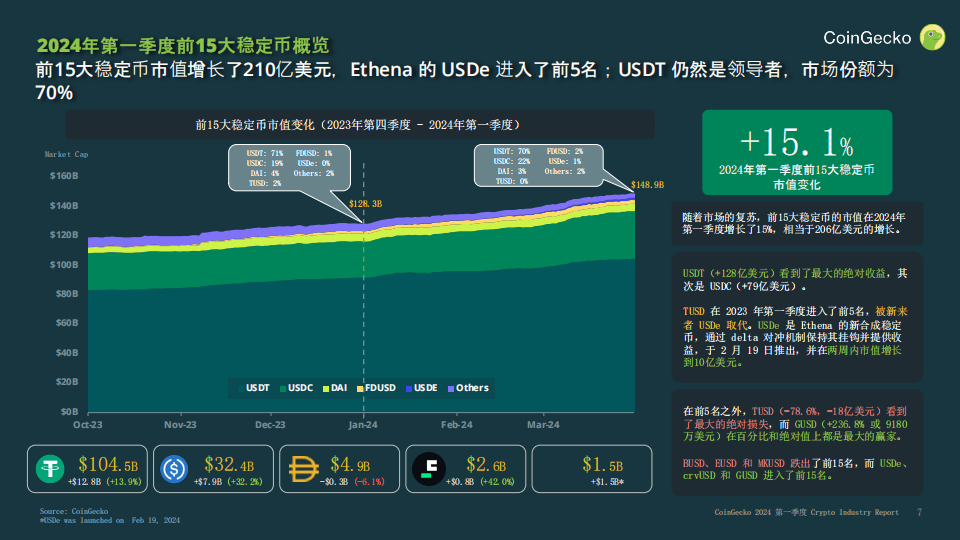Click the $120B y-axis label
Viewport: 960px width, 540px height.
coord(64,235)
